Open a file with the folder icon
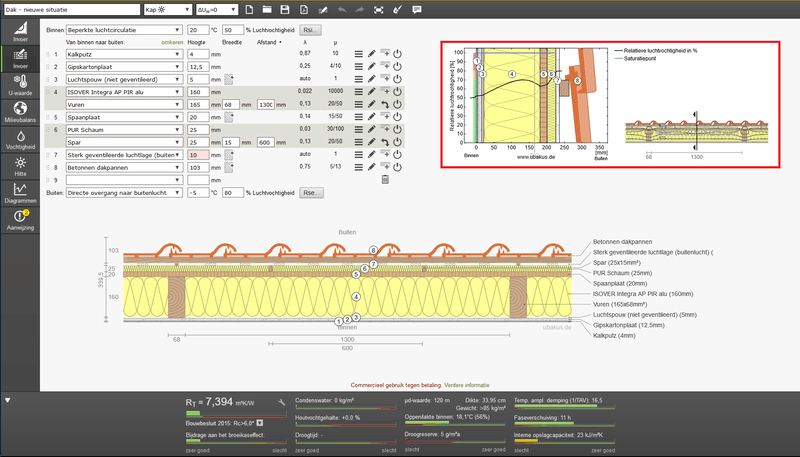 tap(267, 10)
